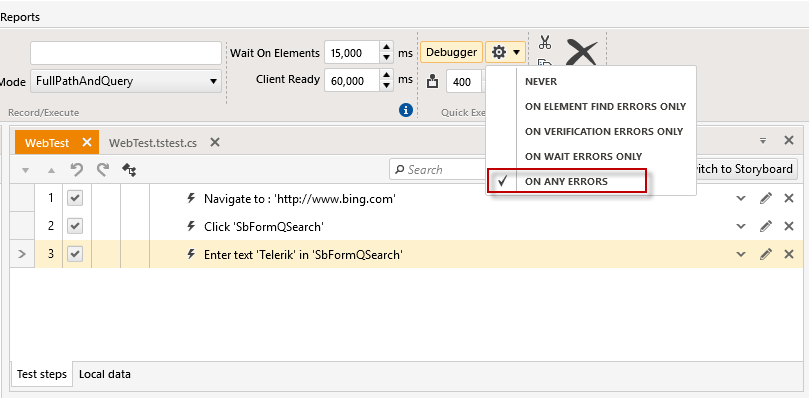Expand step 1 details chevron
This screenshot has width=809, height=398.
pos(741,198)
